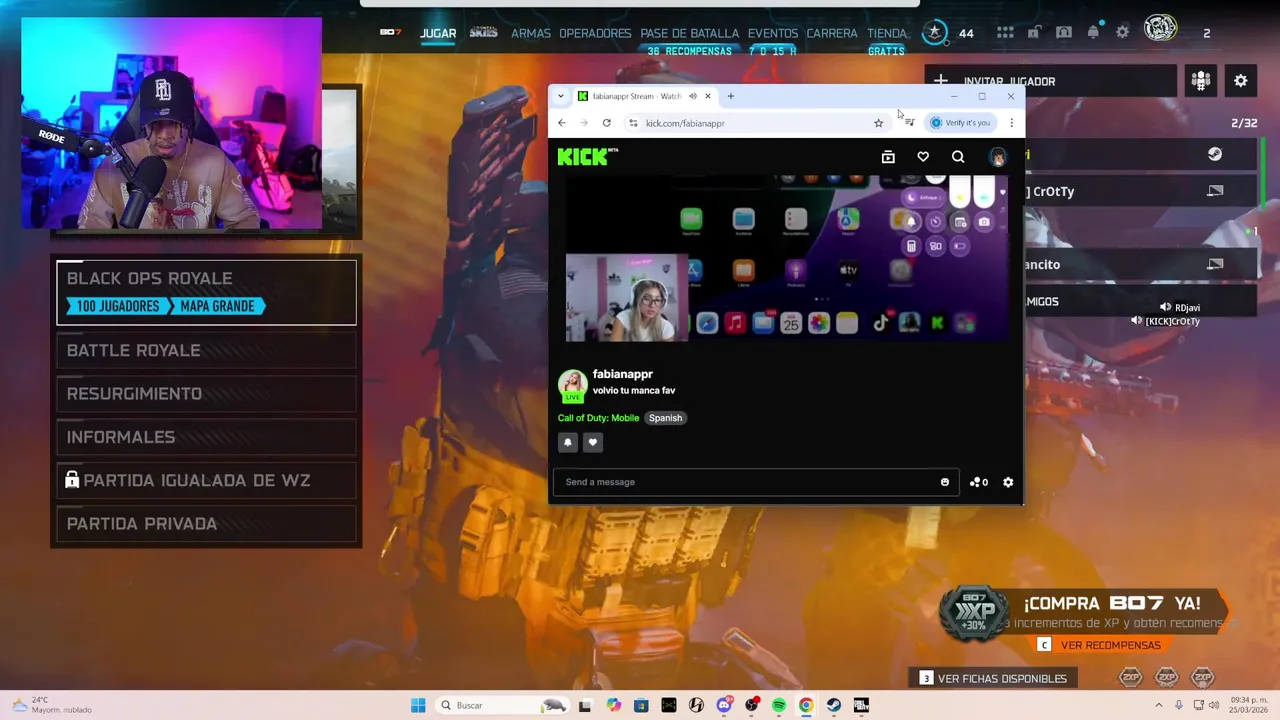Select BATTLE ROYALE mode
Image resolution: width=1280 pixels, height=720 pixels.
(206, 350)
